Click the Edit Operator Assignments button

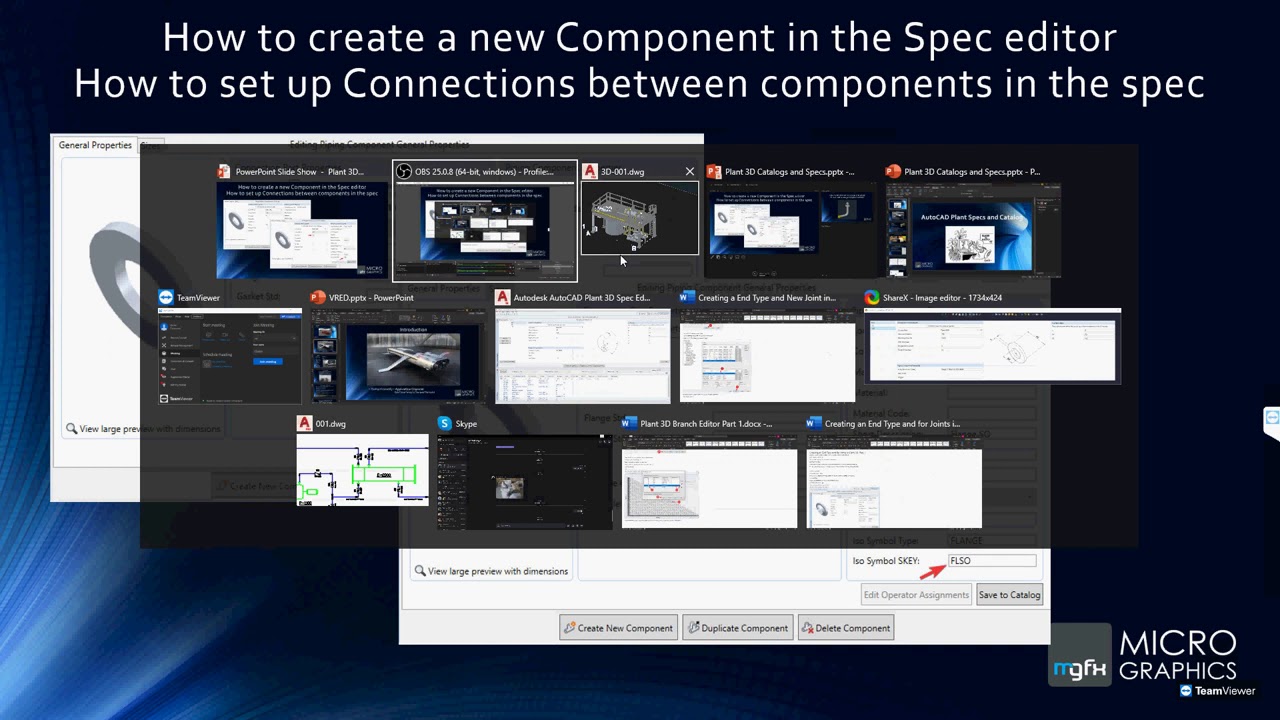click(916, 595)
